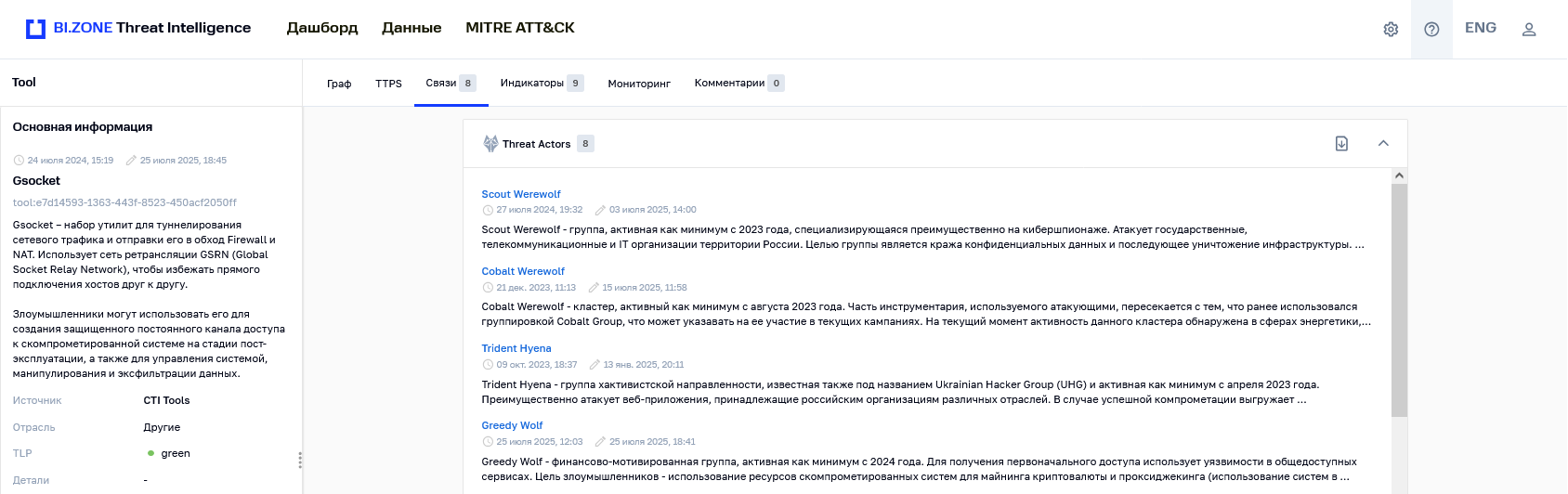Click the Threat Actors list scrollbar thumb
Image resolution: width=1568 pixels, height=494 pixels.
coord(1400,300)
